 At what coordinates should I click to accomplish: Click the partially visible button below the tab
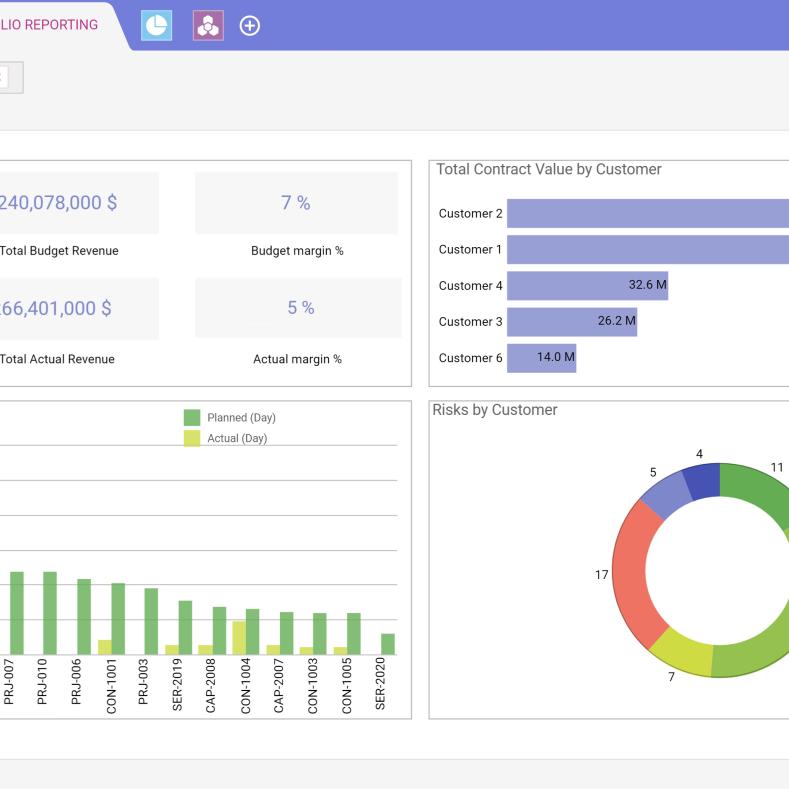point(9,78)
